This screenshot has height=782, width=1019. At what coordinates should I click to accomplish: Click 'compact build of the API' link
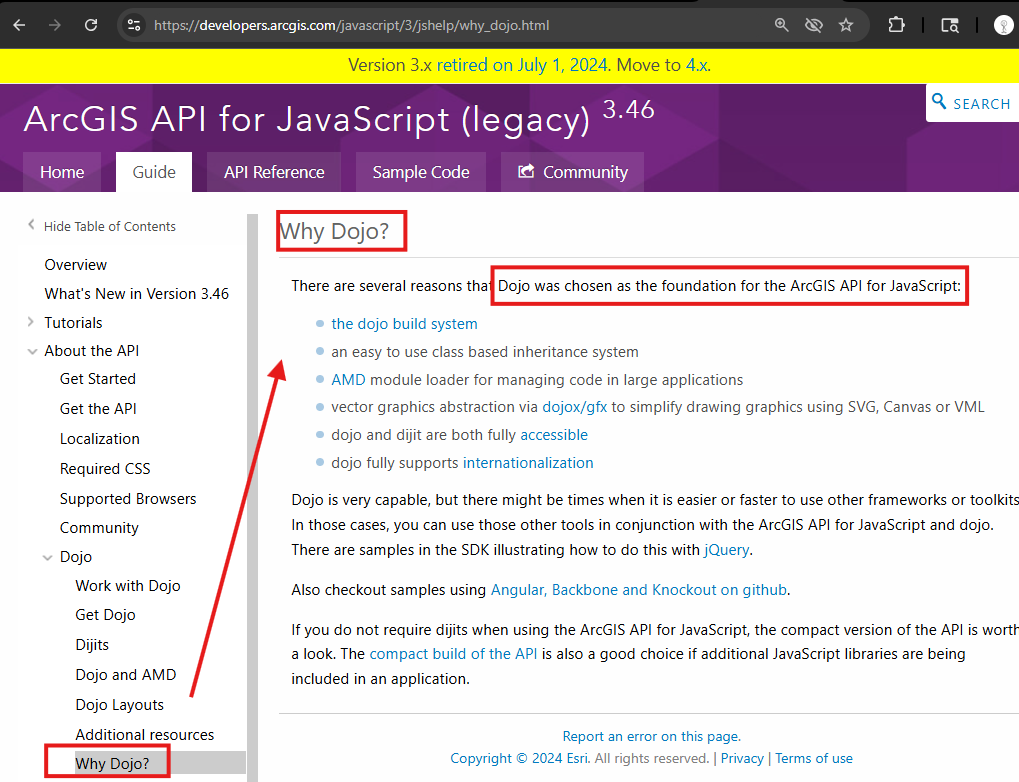click(x=453, y=654)
